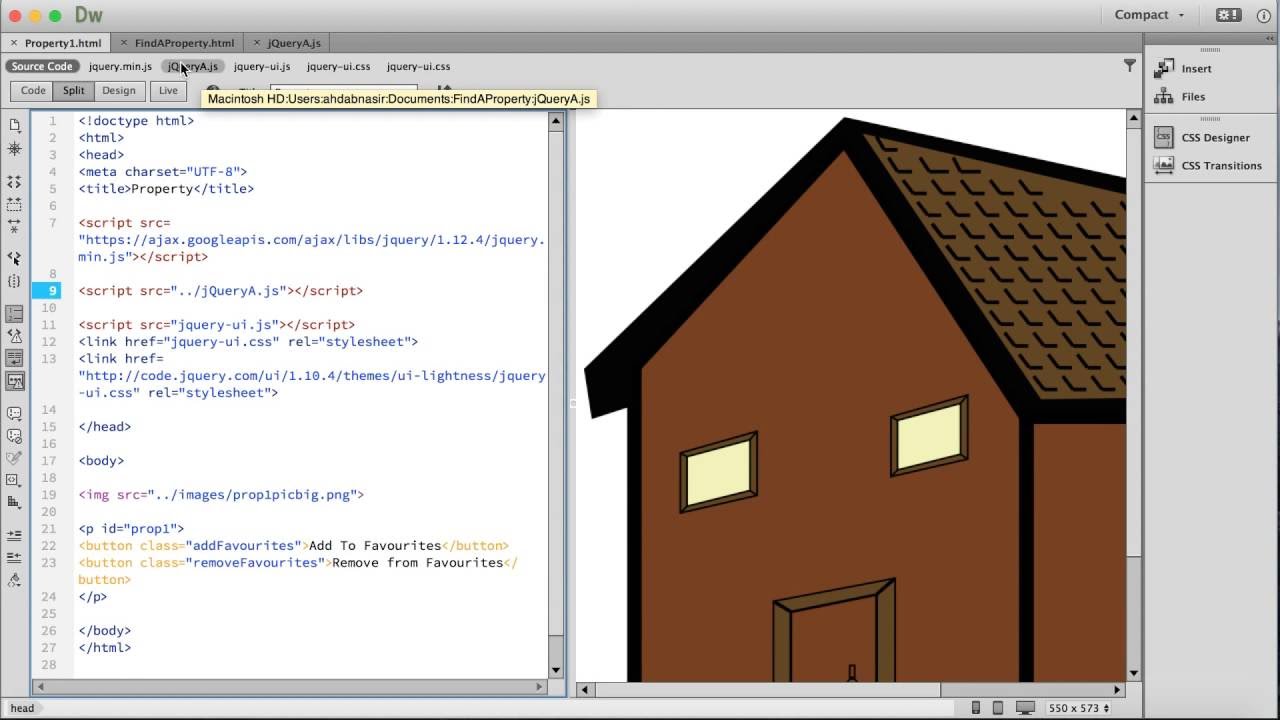1280x720 pixels.
Task: Open the jQueryA.js related file
Action: click(193, 66)
